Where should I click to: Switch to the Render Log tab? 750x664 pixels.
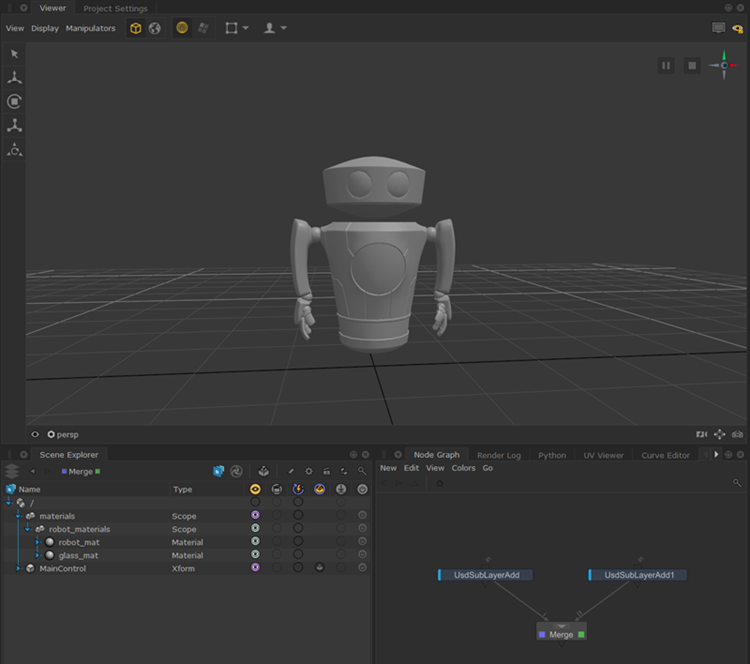[x=498, y=455]
